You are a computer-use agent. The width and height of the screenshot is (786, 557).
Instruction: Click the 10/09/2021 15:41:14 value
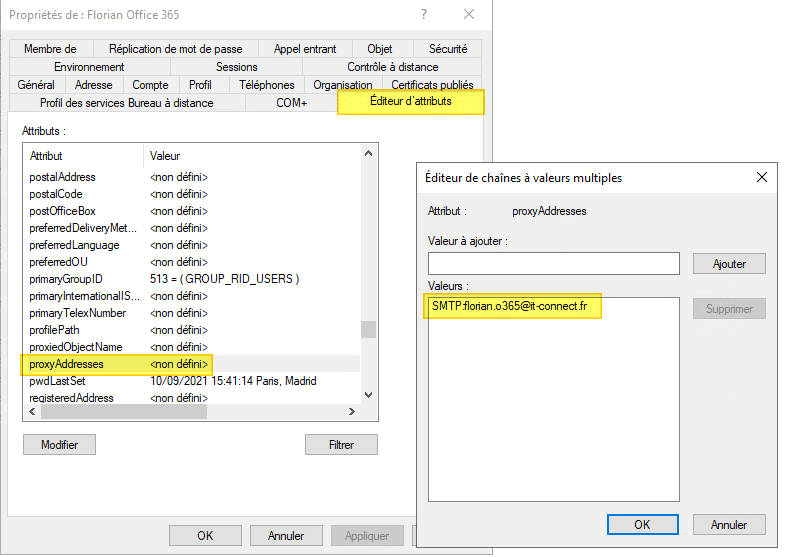coord(233,381)
